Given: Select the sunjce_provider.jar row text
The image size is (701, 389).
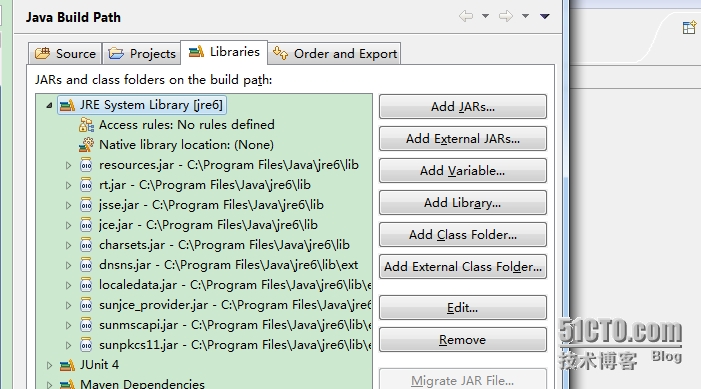Looking at the screenshot, I should [x=235, y=305].
